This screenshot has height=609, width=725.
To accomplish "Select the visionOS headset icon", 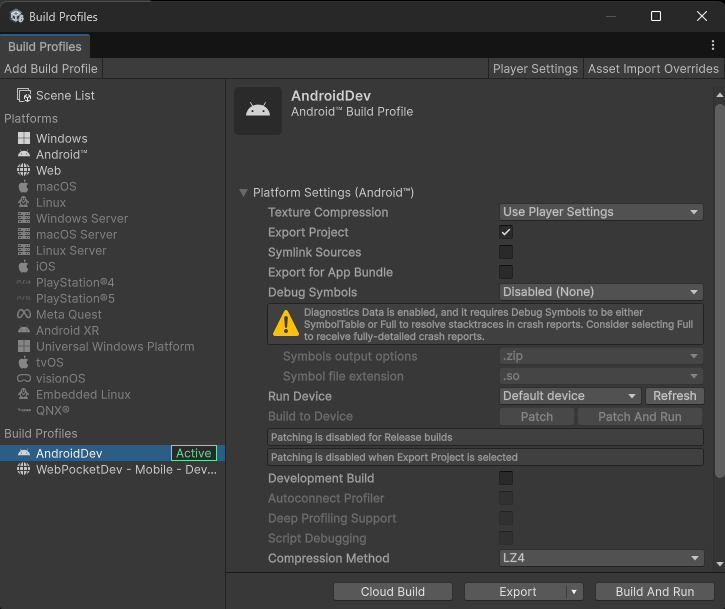I will coord(24,378).
